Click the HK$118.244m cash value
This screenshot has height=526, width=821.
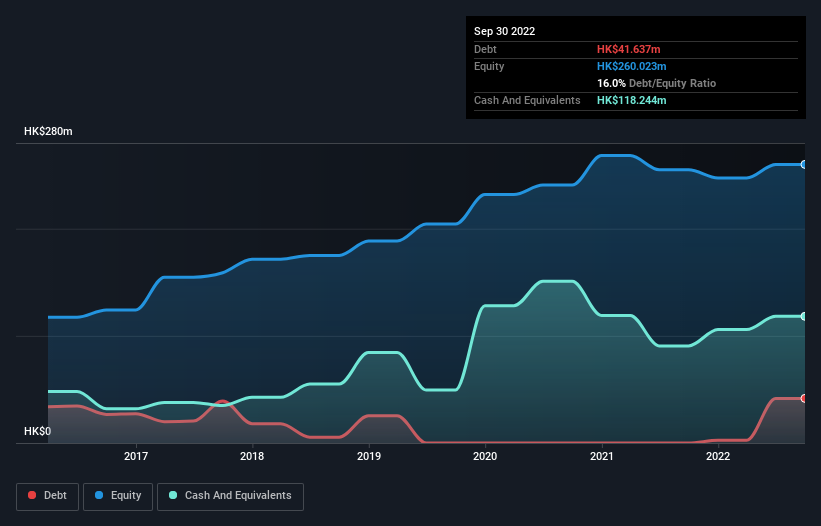(631, 100)
